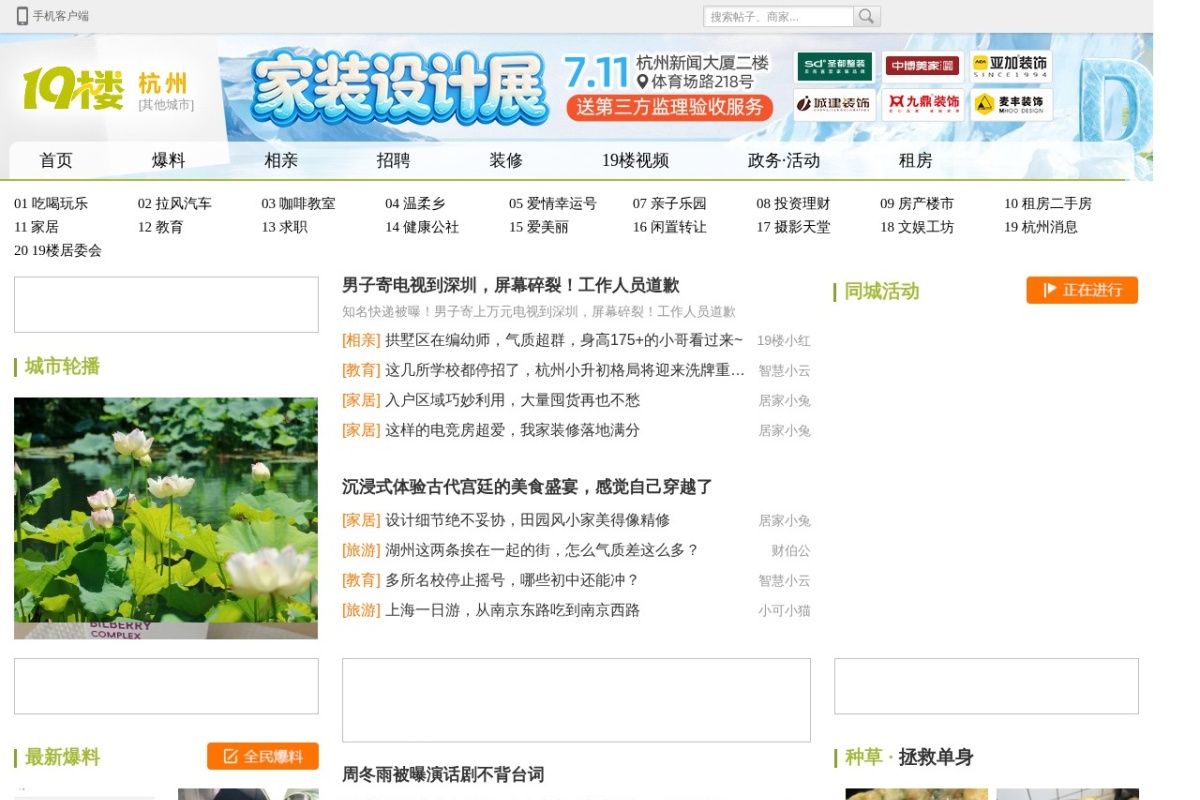
Task: Open the 20 19楼居委会 board link
Action: click(58, 251)
